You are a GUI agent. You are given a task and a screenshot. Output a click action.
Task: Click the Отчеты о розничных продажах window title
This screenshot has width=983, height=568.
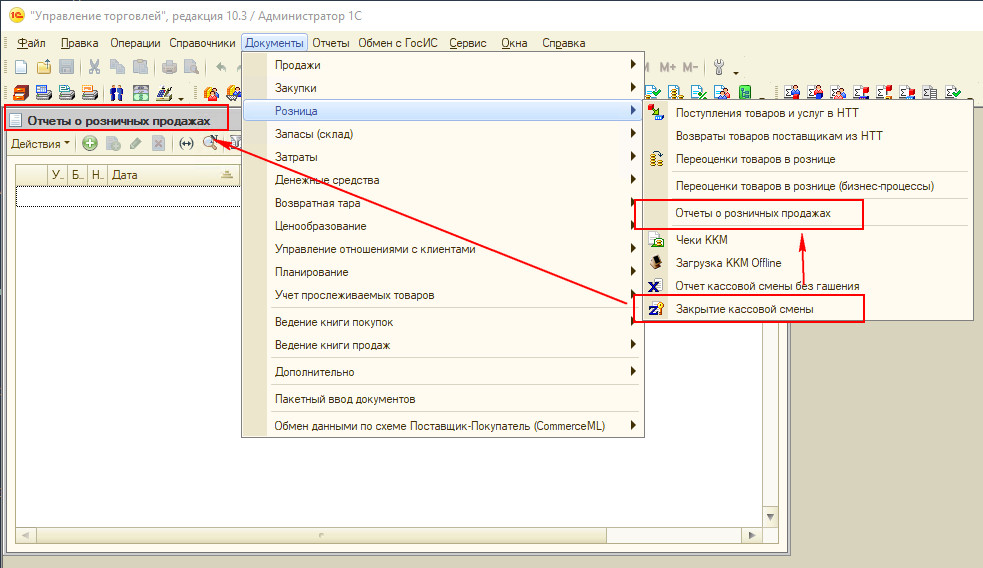click(x=118, y=120)
